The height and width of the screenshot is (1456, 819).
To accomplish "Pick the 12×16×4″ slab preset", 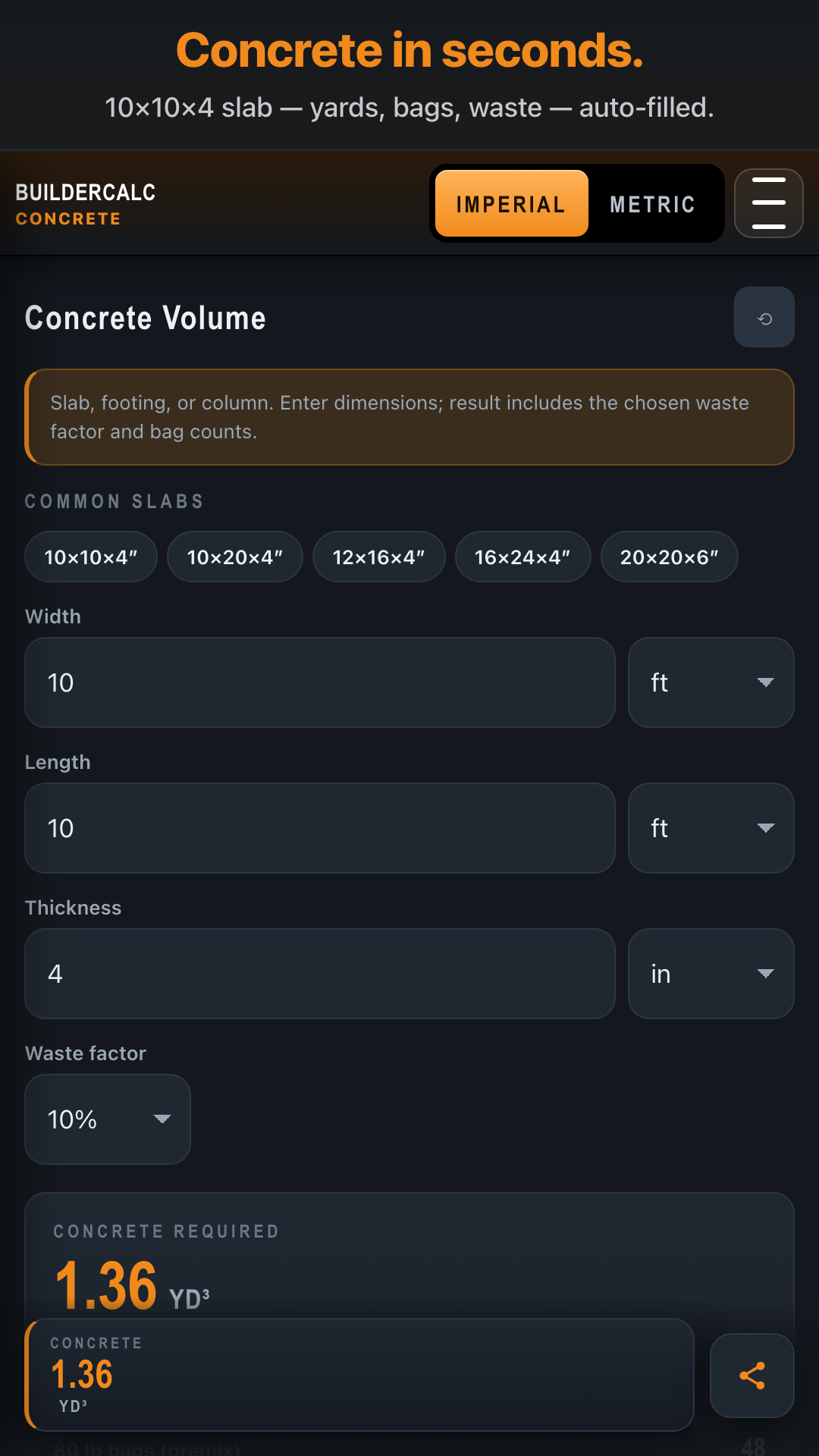I will point(378,557).
